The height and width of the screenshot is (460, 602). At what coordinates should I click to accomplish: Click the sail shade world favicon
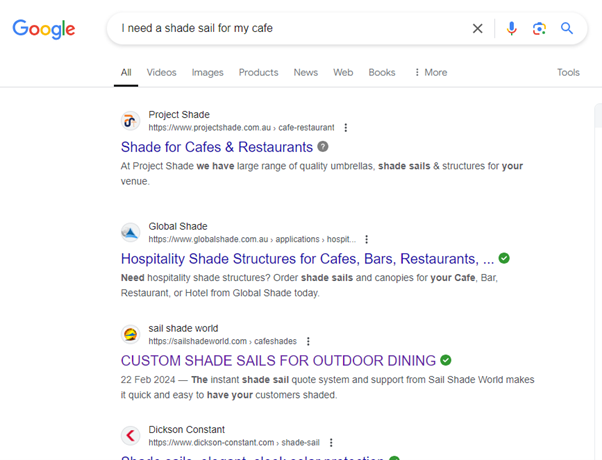pos(131,334)
